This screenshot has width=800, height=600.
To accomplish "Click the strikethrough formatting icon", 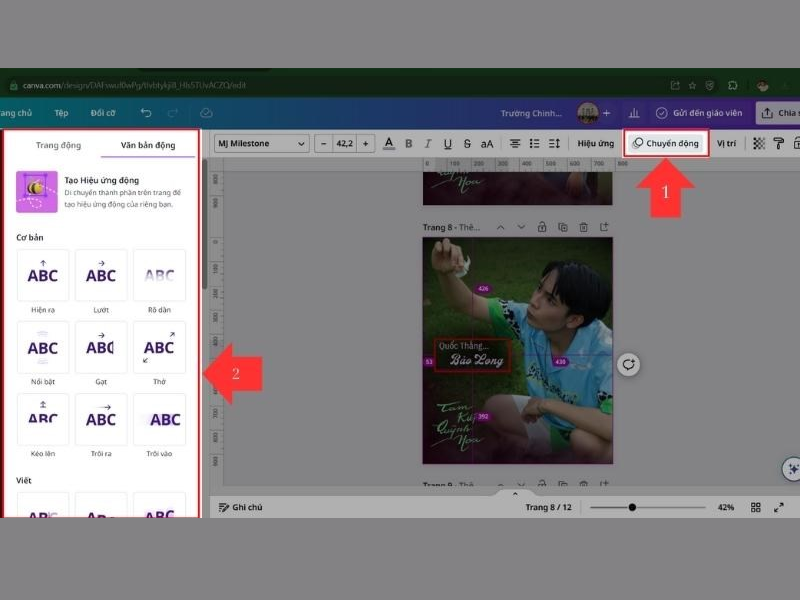I will coord(467,143).
